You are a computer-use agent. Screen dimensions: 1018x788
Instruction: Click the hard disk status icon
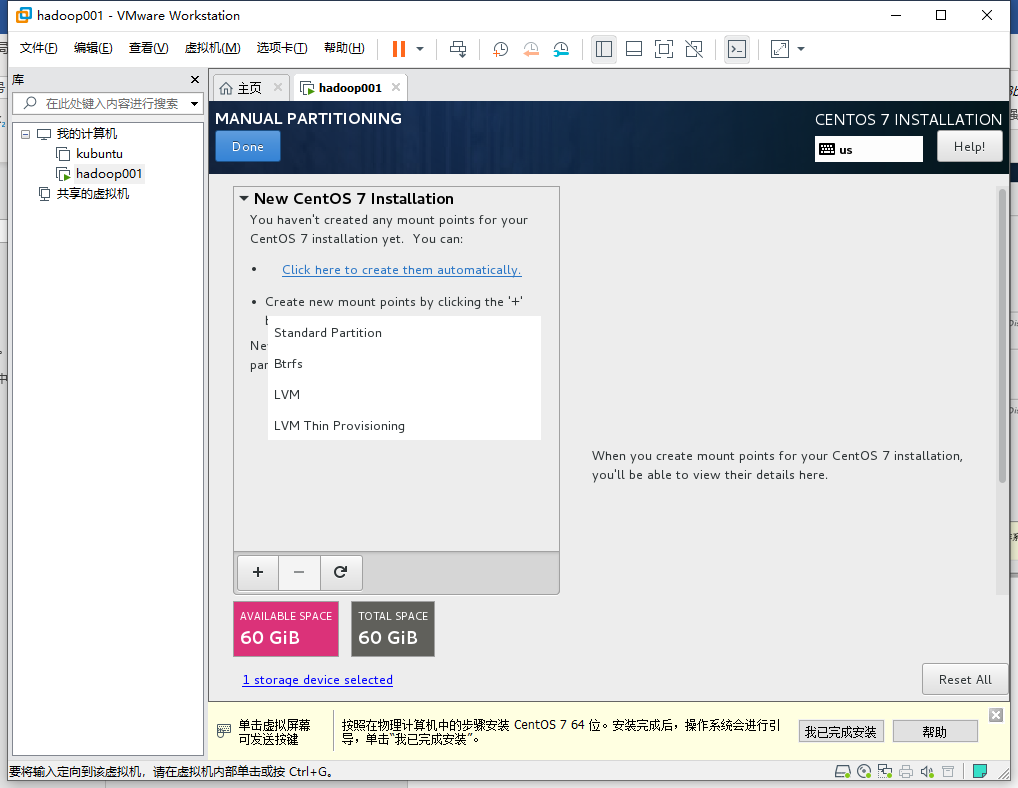coord(843,771)
